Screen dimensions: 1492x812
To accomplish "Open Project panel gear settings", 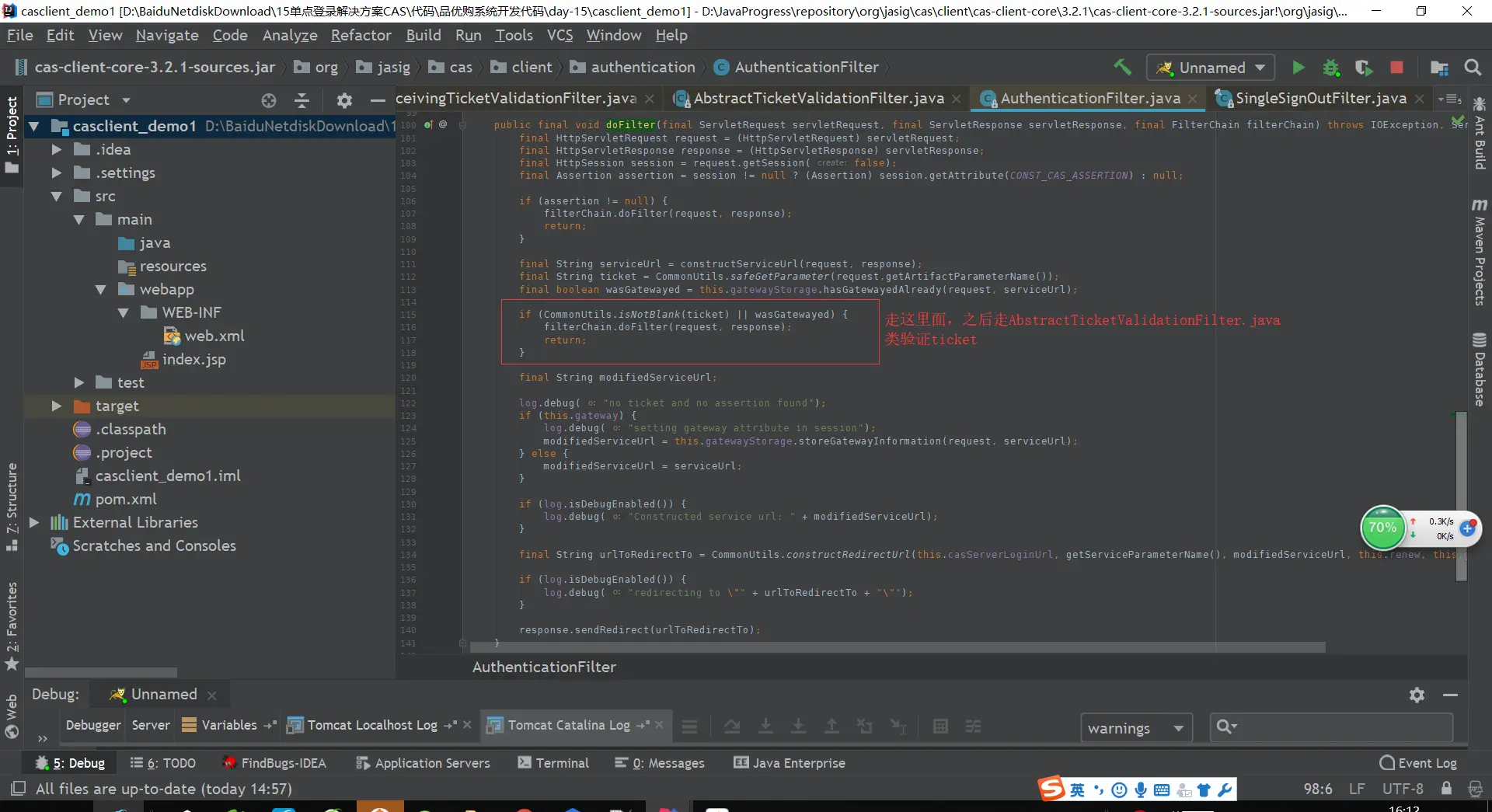I will click(344, 100).
